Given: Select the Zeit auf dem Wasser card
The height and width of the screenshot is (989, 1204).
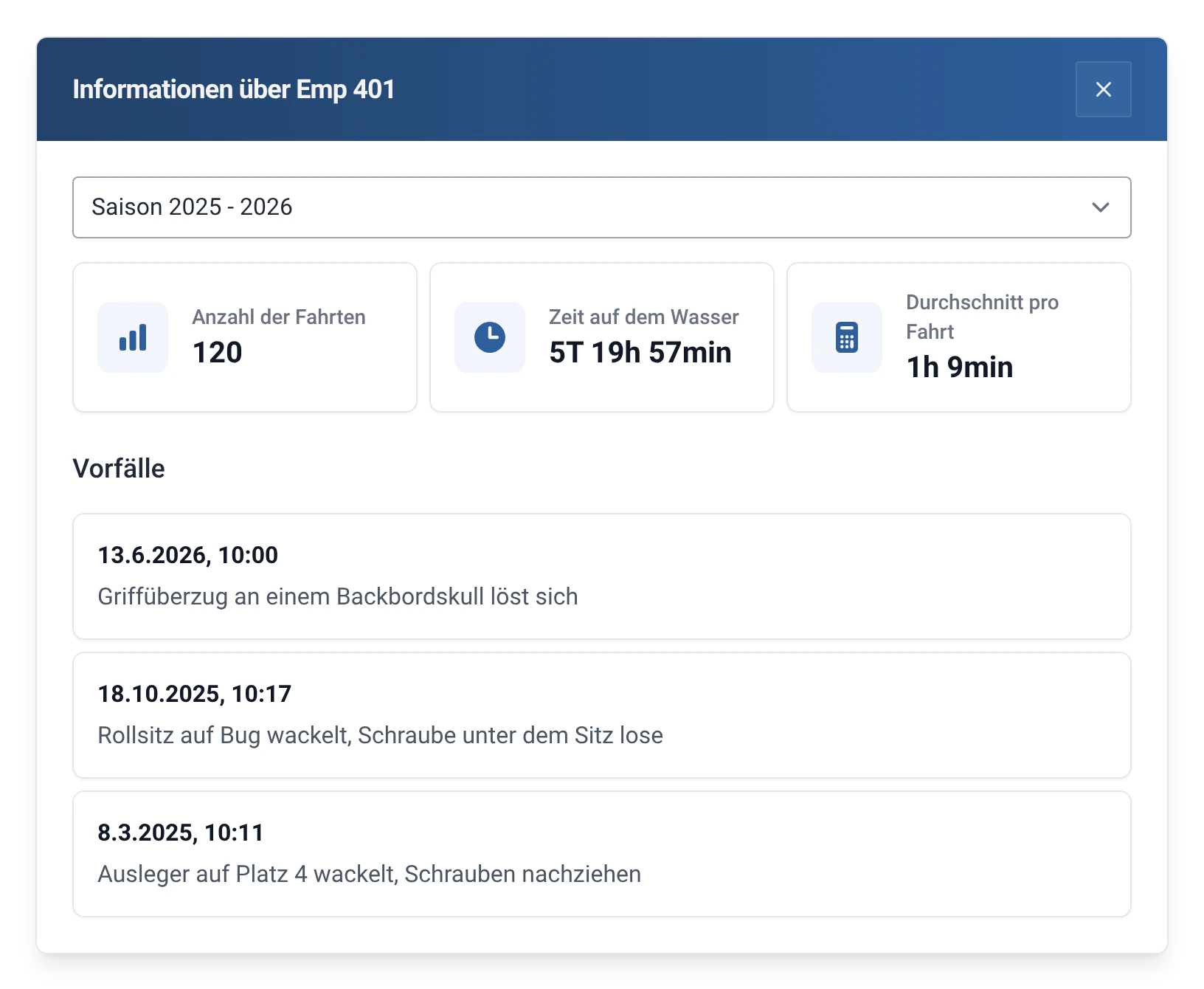Looking at the screenshot, I should pyautogui.click(x=602, y=337).
